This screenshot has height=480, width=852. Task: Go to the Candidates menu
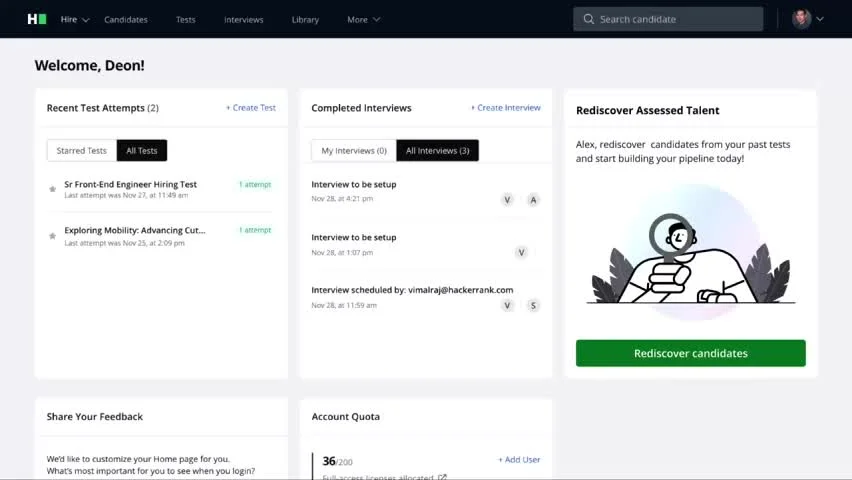[126, 20]
